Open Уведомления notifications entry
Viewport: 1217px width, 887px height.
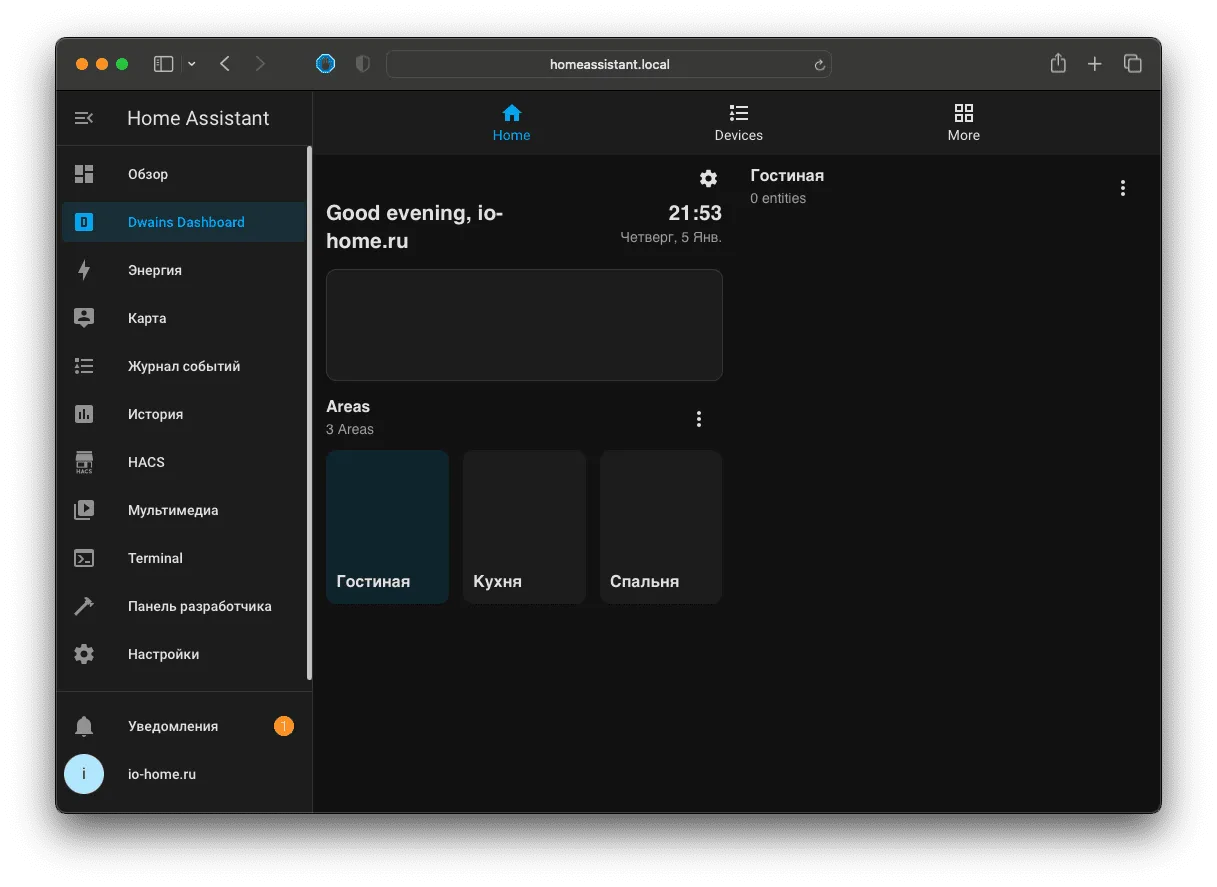pos(184,726)
